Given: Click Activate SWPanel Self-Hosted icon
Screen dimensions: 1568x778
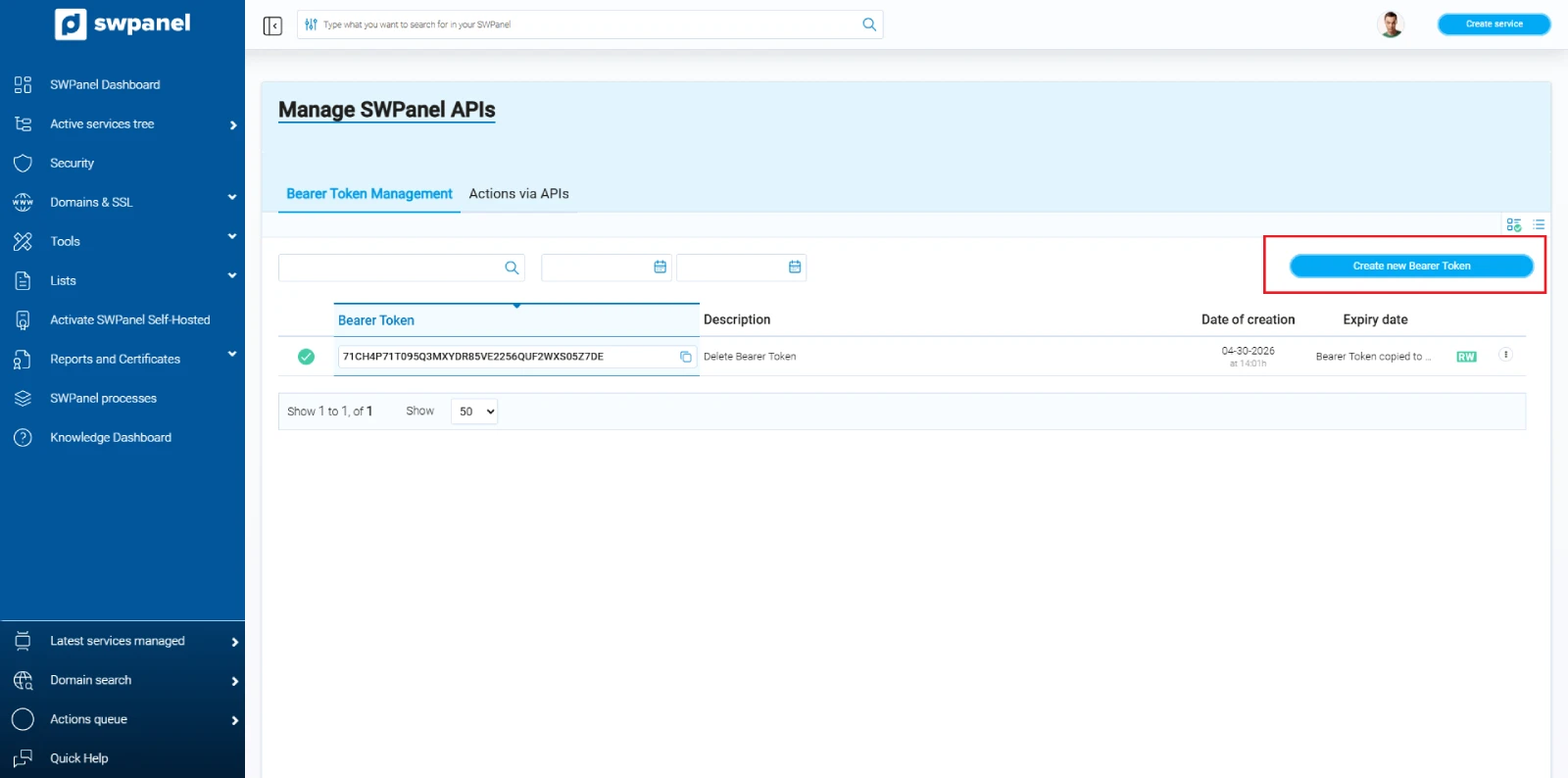Looking at the screenshot, I should [x=23, y=320].
